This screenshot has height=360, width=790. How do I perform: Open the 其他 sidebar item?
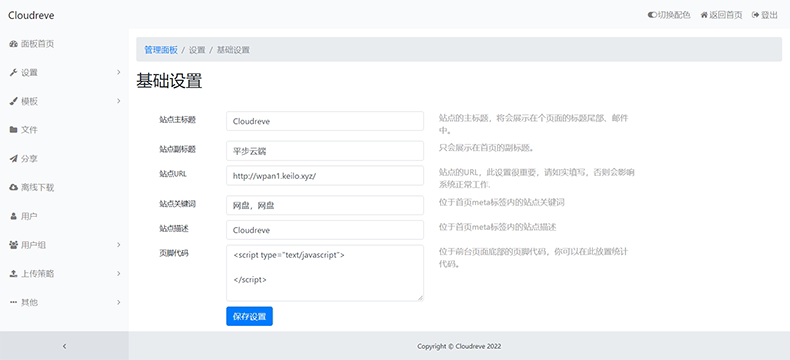tap(64, 303)
